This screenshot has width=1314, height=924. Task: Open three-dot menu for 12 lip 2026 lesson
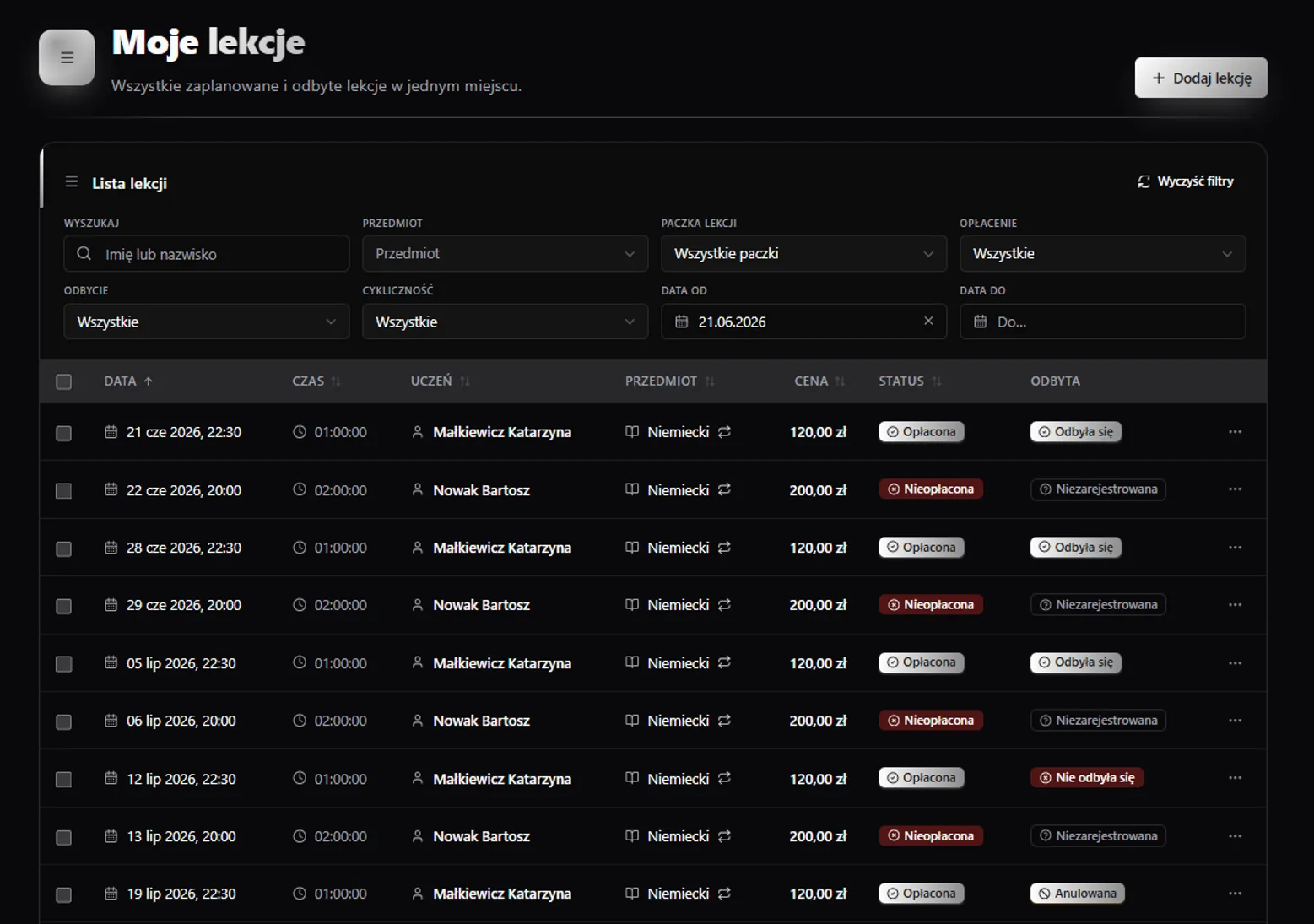(x=1235, y=778)
